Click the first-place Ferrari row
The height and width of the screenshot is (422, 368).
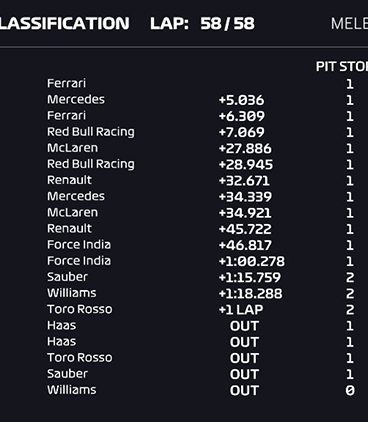tap(200, 83)
